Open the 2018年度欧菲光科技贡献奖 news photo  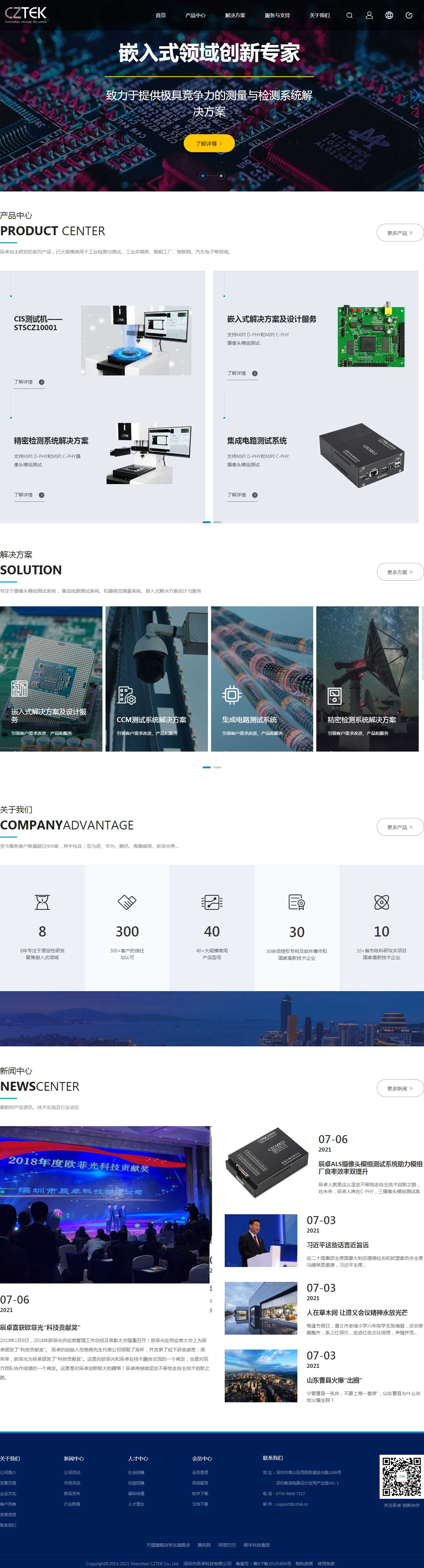[105, 1204]
